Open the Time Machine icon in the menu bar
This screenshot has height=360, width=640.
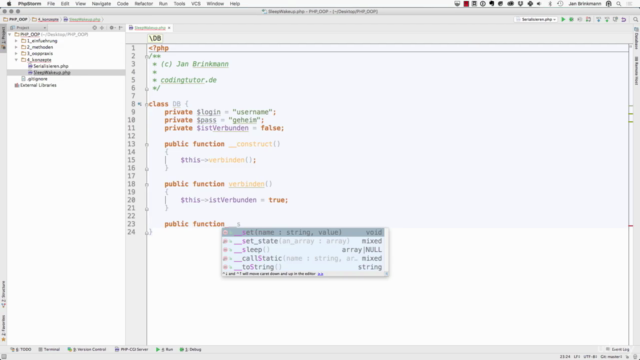(560, 4)
